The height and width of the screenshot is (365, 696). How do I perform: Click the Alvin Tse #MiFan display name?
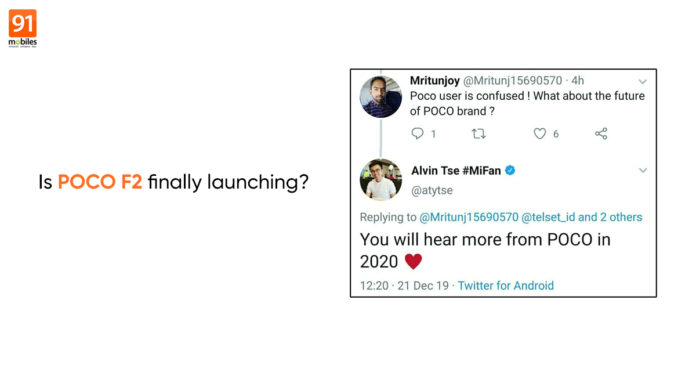456,171
